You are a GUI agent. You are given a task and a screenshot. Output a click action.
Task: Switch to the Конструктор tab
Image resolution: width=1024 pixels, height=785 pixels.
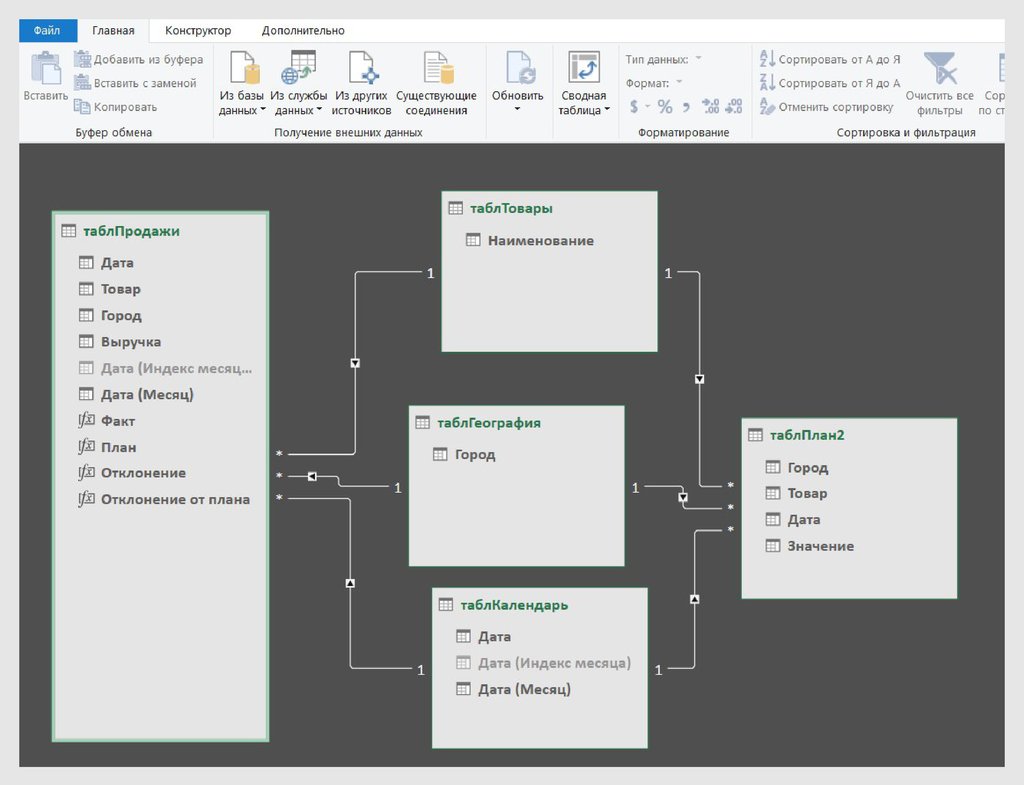[x=197, y=31]
